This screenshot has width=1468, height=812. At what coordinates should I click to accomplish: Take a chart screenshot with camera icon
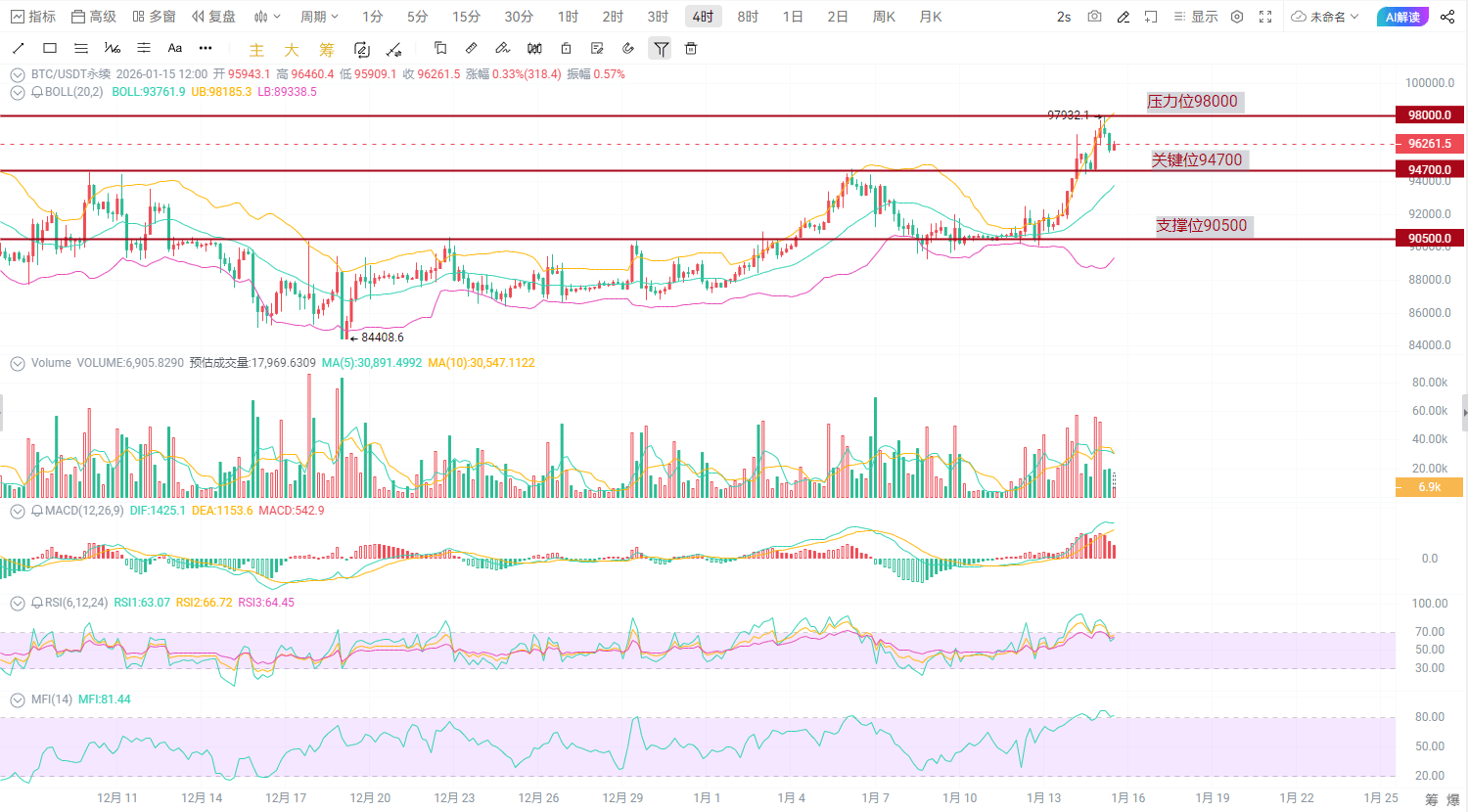pos(1094,17)
